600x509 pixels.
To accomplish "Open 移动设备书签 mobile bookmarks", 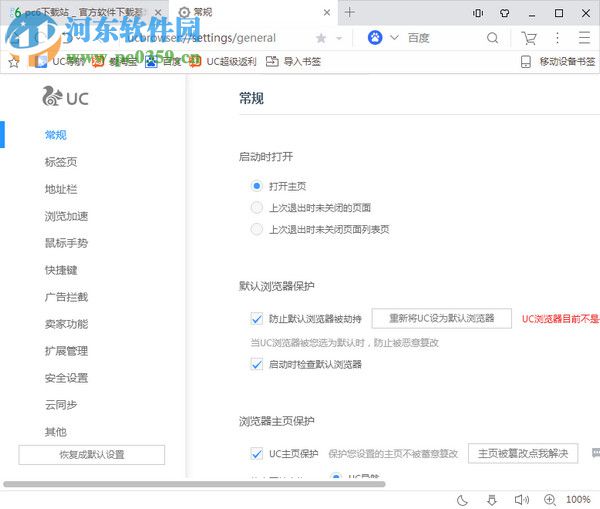I will tap(558, 62).
